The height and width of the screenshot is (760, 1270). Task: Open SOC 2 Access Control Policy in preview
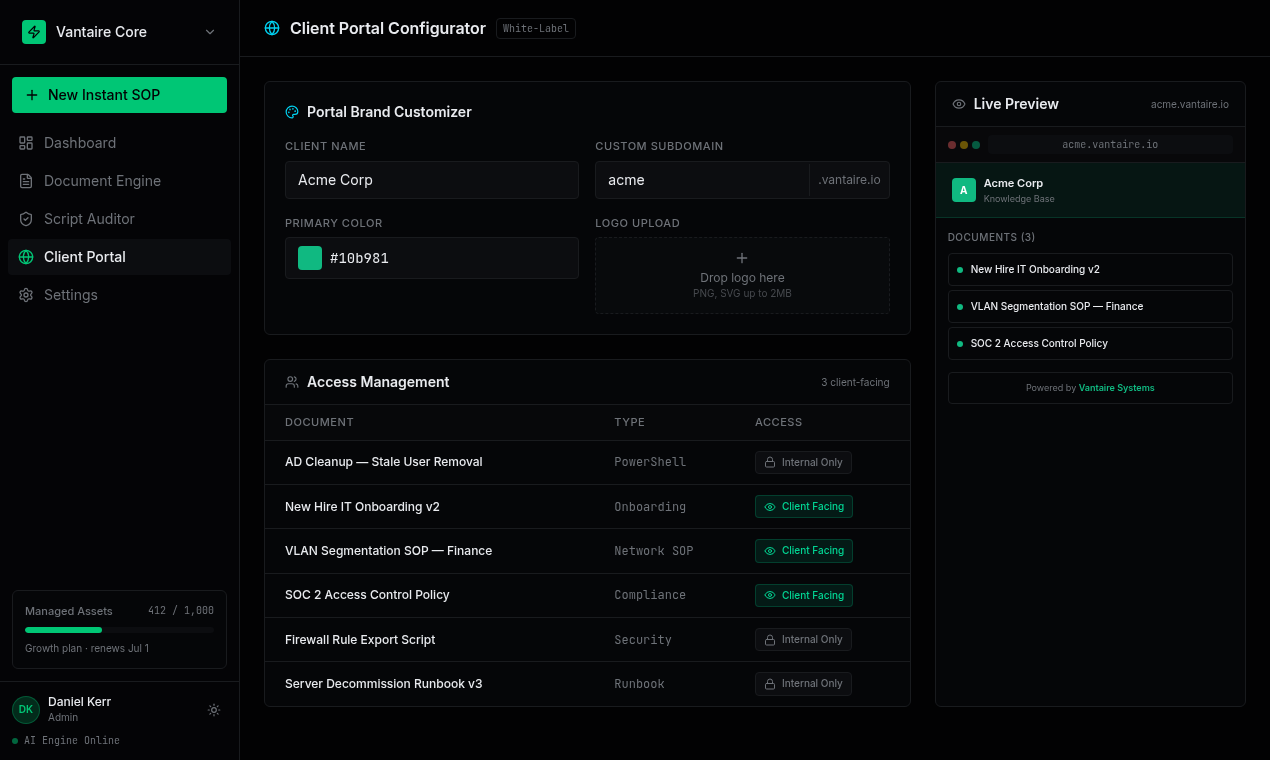[x=1090, y=343]
